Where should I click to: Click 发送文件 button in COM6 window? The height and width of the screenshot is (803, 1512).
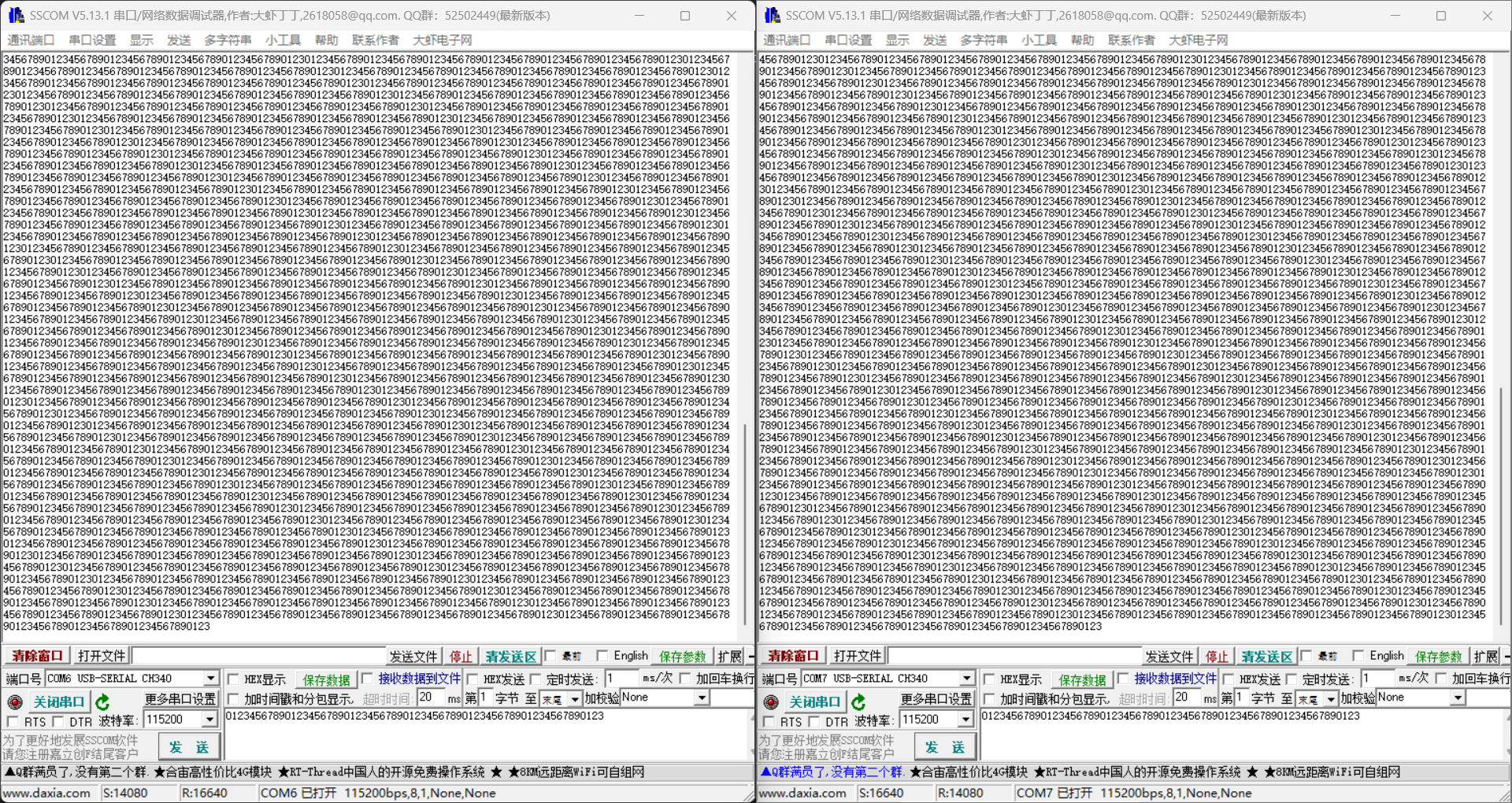pyautogui.click(x=413, y=657)
